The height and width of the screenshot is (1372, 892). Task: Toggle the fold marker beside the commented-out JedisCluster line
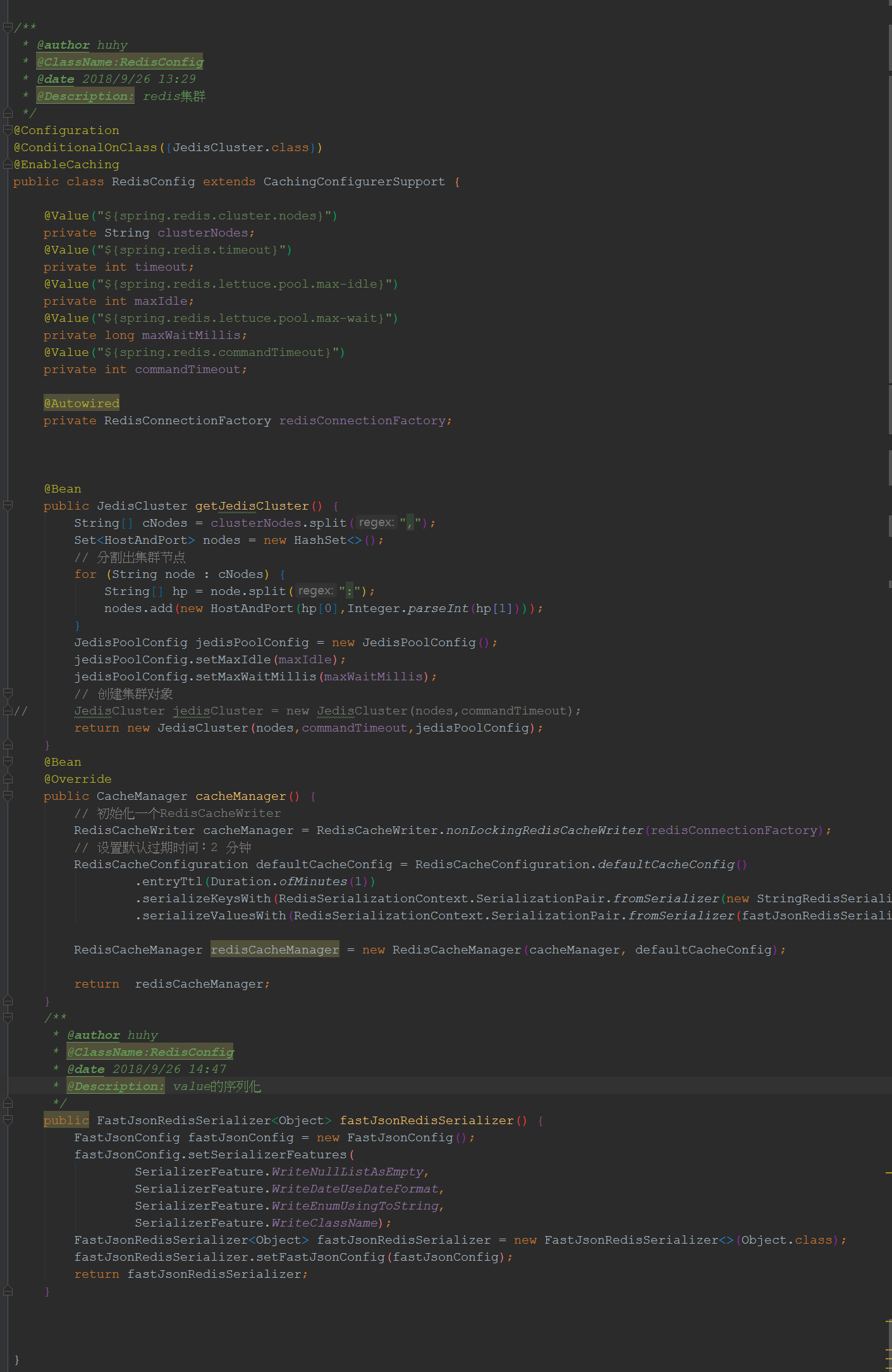(8, 711)
